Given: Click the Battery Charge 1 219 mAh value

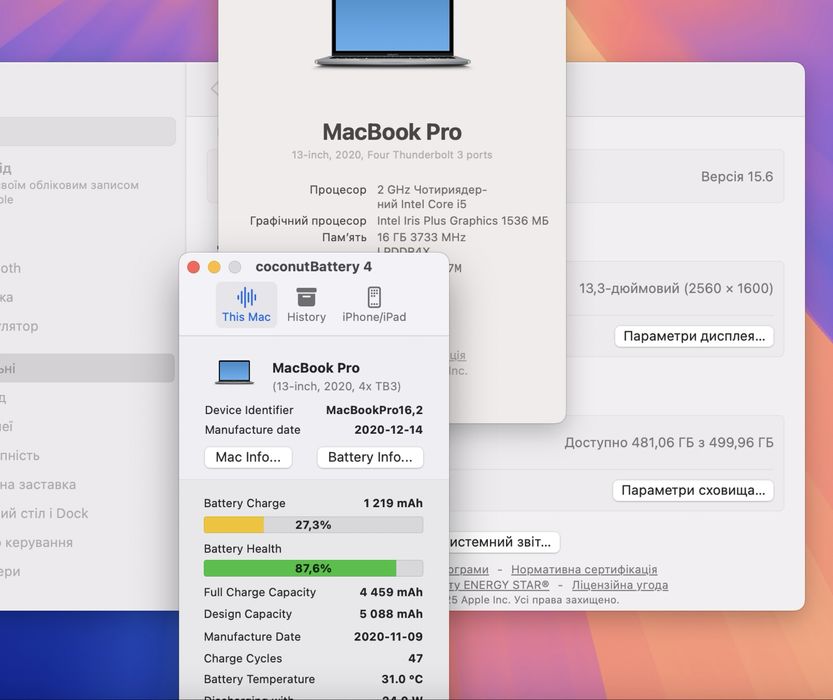Looking at the screenshot, I should pyautogui.click(x=393, y=503).
